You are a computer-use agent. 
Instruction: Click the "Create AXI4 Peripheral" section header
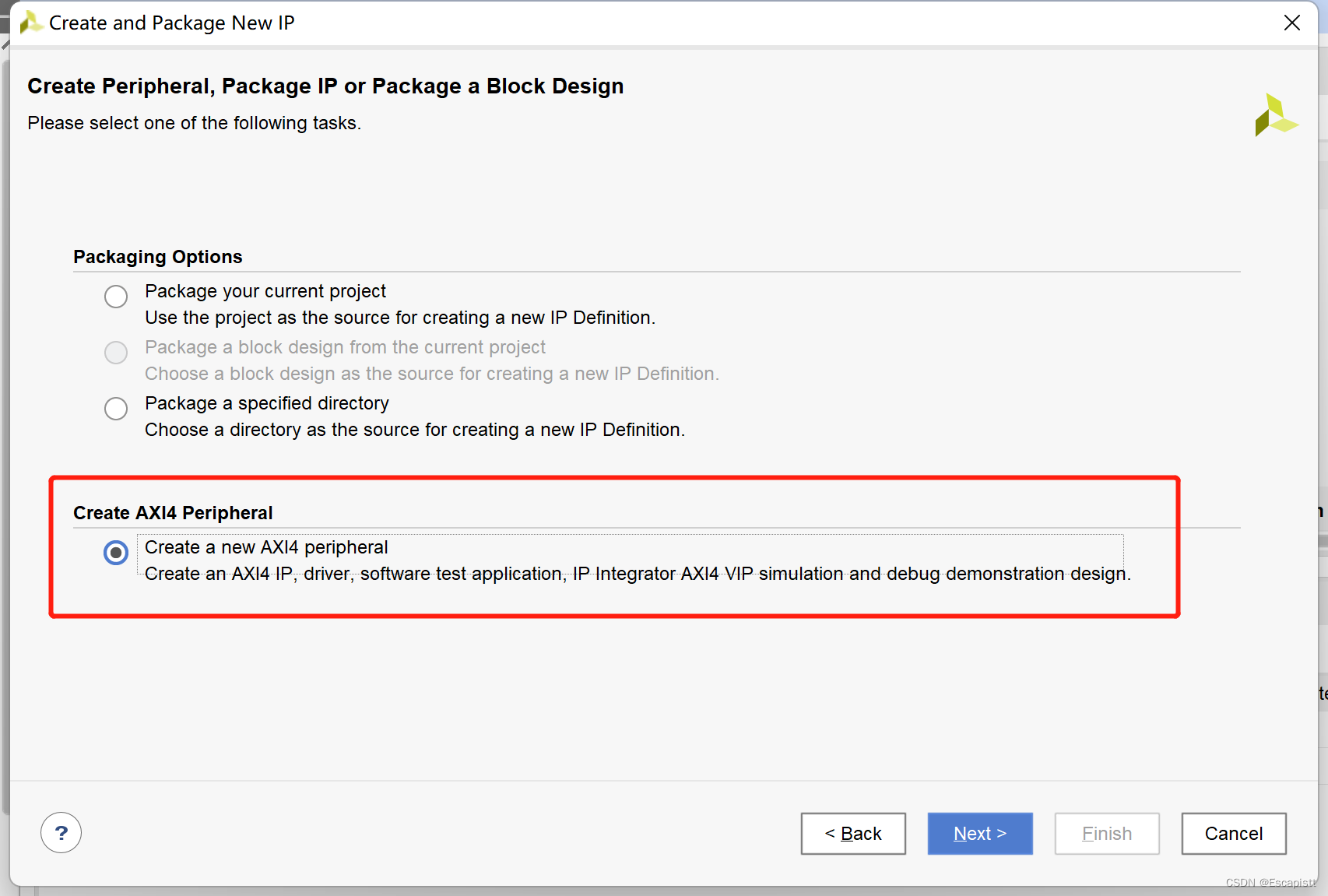pos(173,513)
